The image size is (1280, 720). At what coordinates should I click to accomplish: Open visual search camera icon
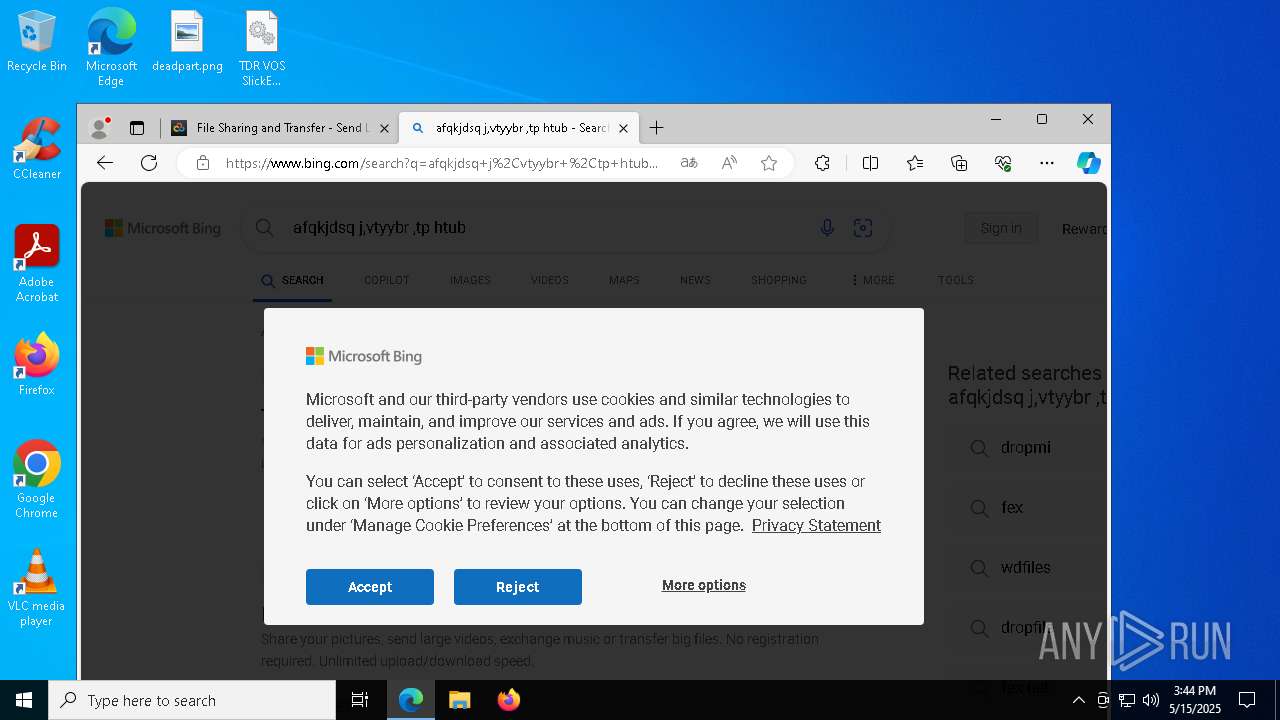[x=863, y=228]
